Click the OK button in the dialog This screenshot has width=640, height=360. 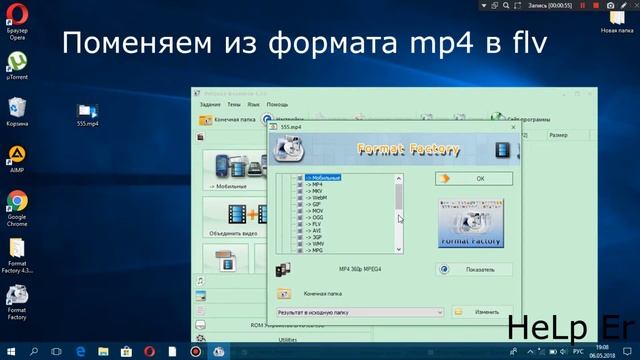point(474,179)
